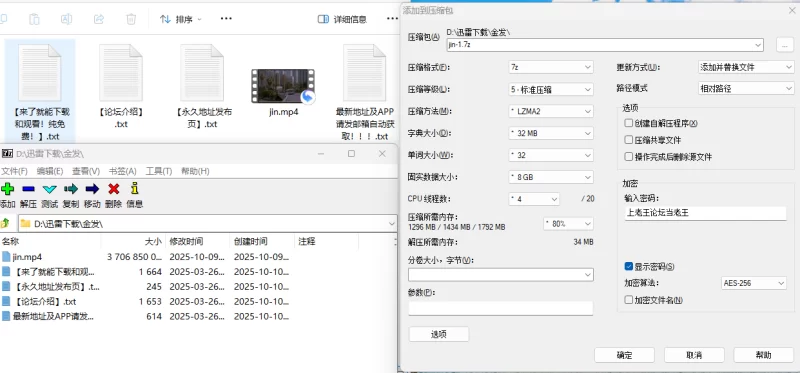Open the Tools (工具) menu in 7-Zip
Viewport: 800px width, 373px height.
tap(159, 171)
